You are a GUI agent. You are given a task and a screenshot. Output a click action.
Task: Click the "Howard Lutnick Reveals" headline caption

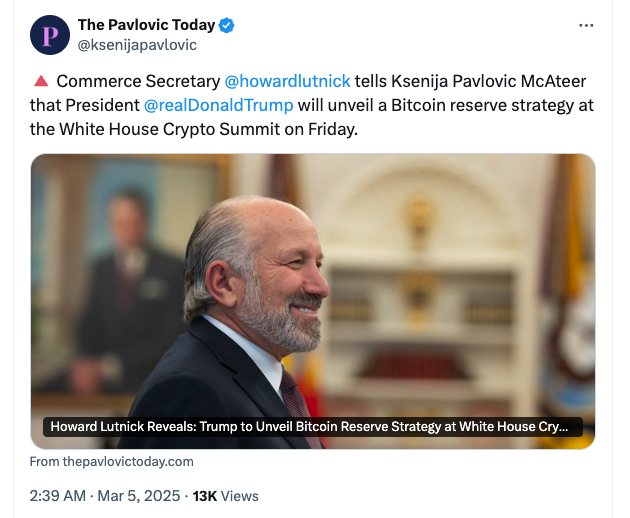pos(309,427)
